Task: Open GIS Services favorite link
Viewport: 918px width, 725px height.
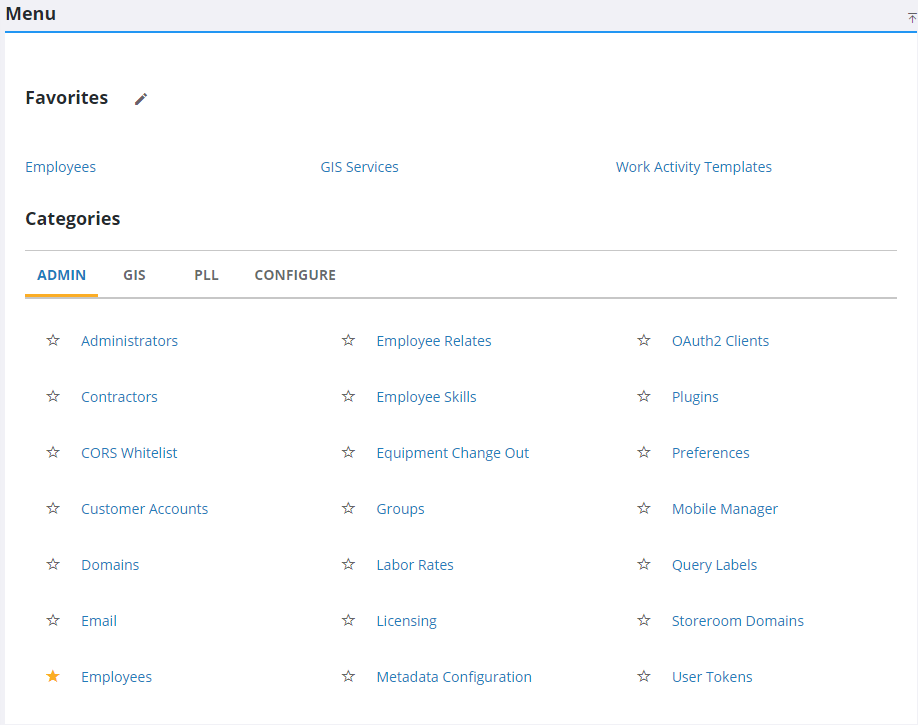Action: 359,167
